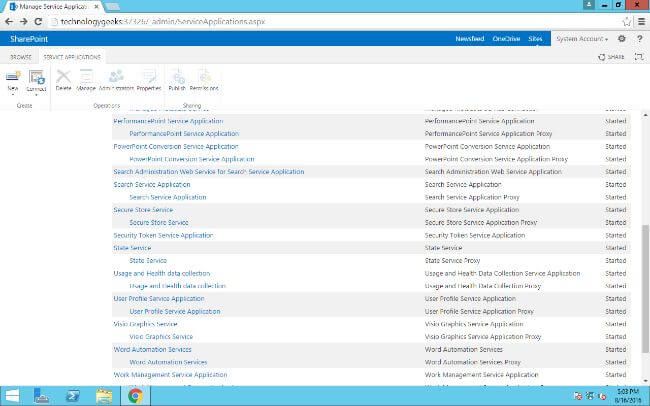
Task: Open the indented Search Service Application proxy link
Action: [x=167, y=197]
